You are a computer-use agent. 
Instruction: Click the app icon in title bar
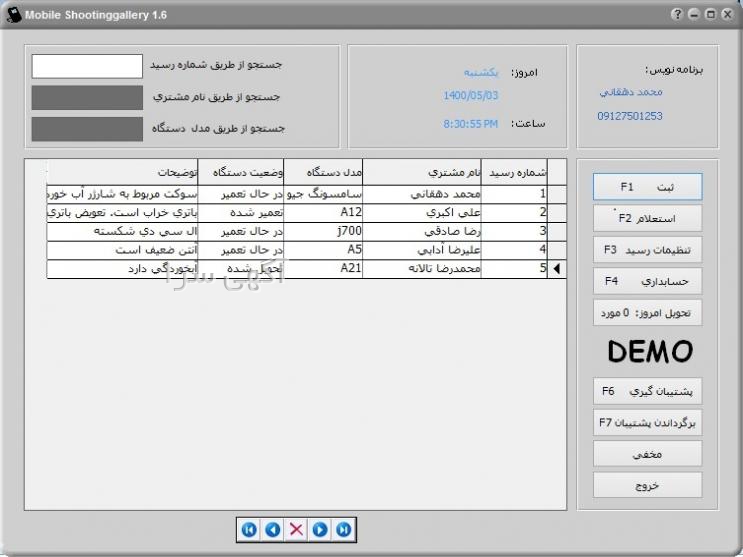coord(12,14)
